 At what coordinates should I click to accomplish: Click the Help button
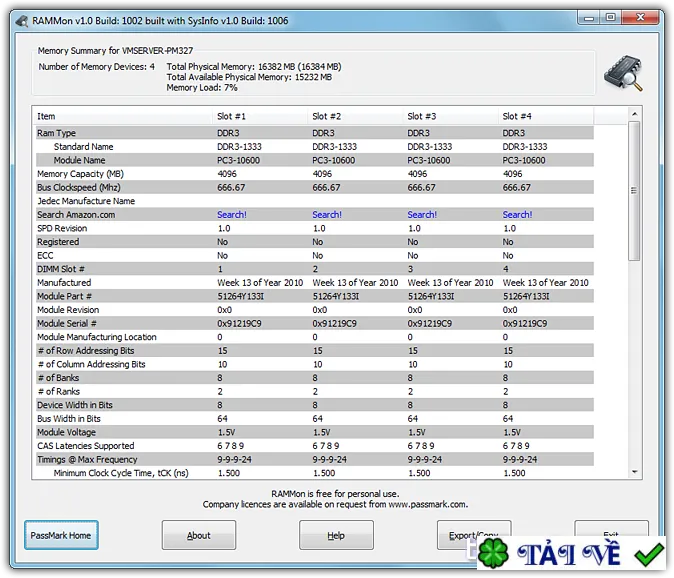[336, 535]
